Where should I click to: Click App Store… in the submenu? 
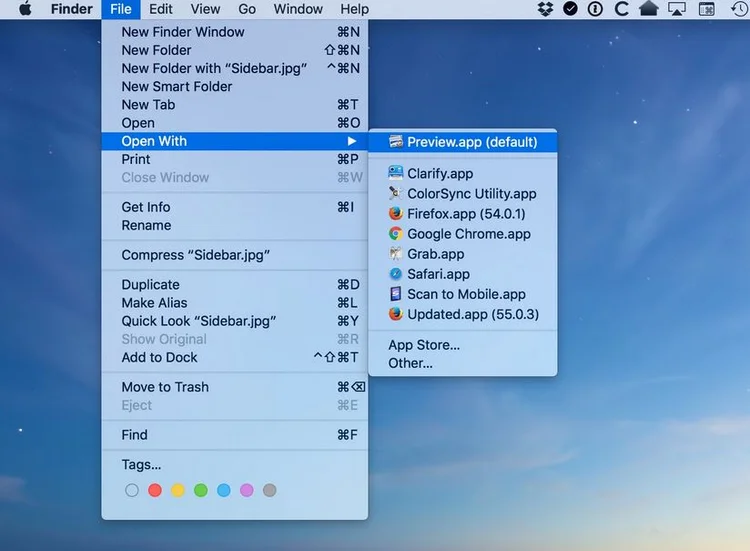click(424, 345)
